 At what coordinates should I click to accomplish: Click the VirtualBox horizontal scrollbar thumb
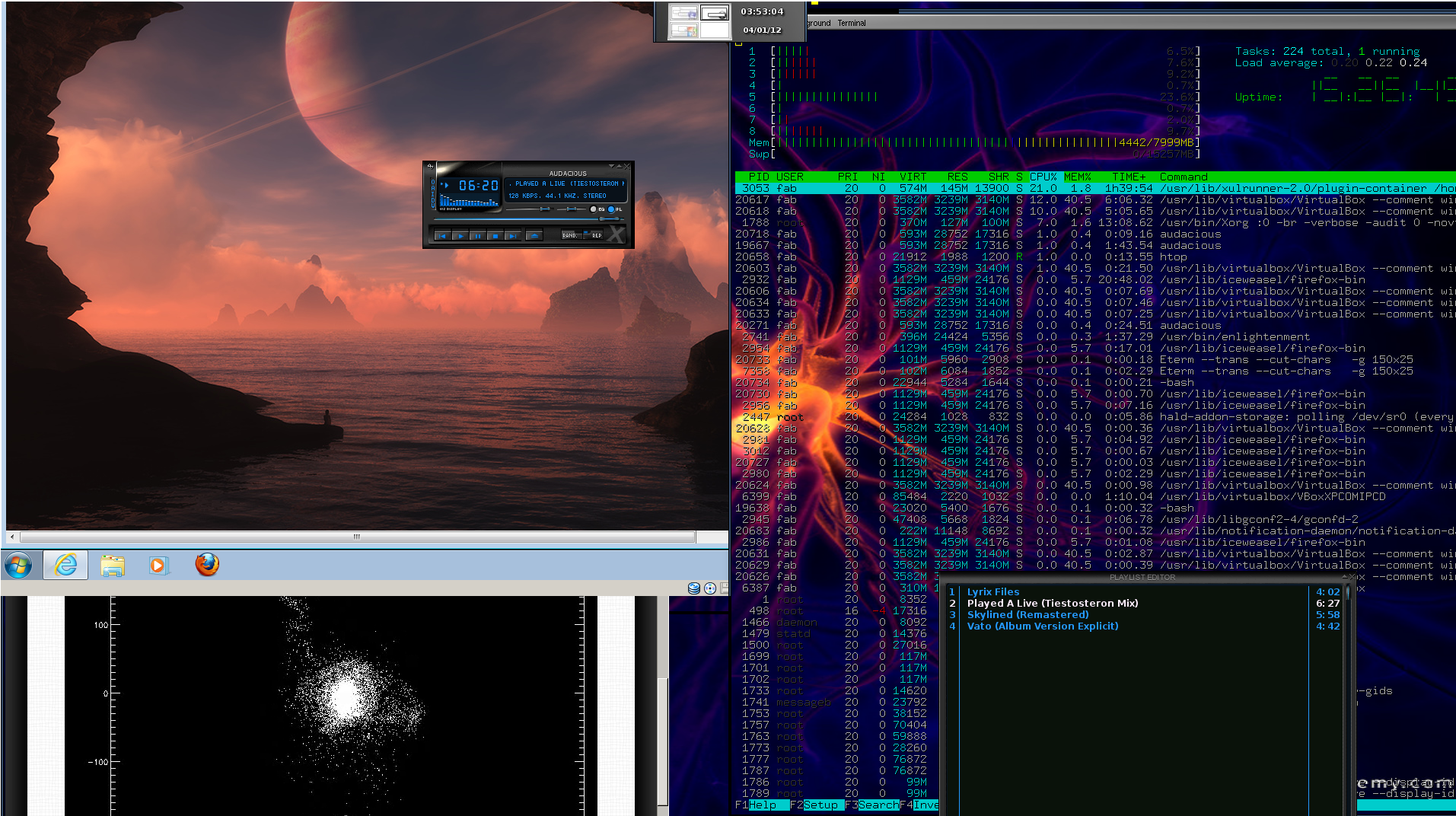coord(355,537)
